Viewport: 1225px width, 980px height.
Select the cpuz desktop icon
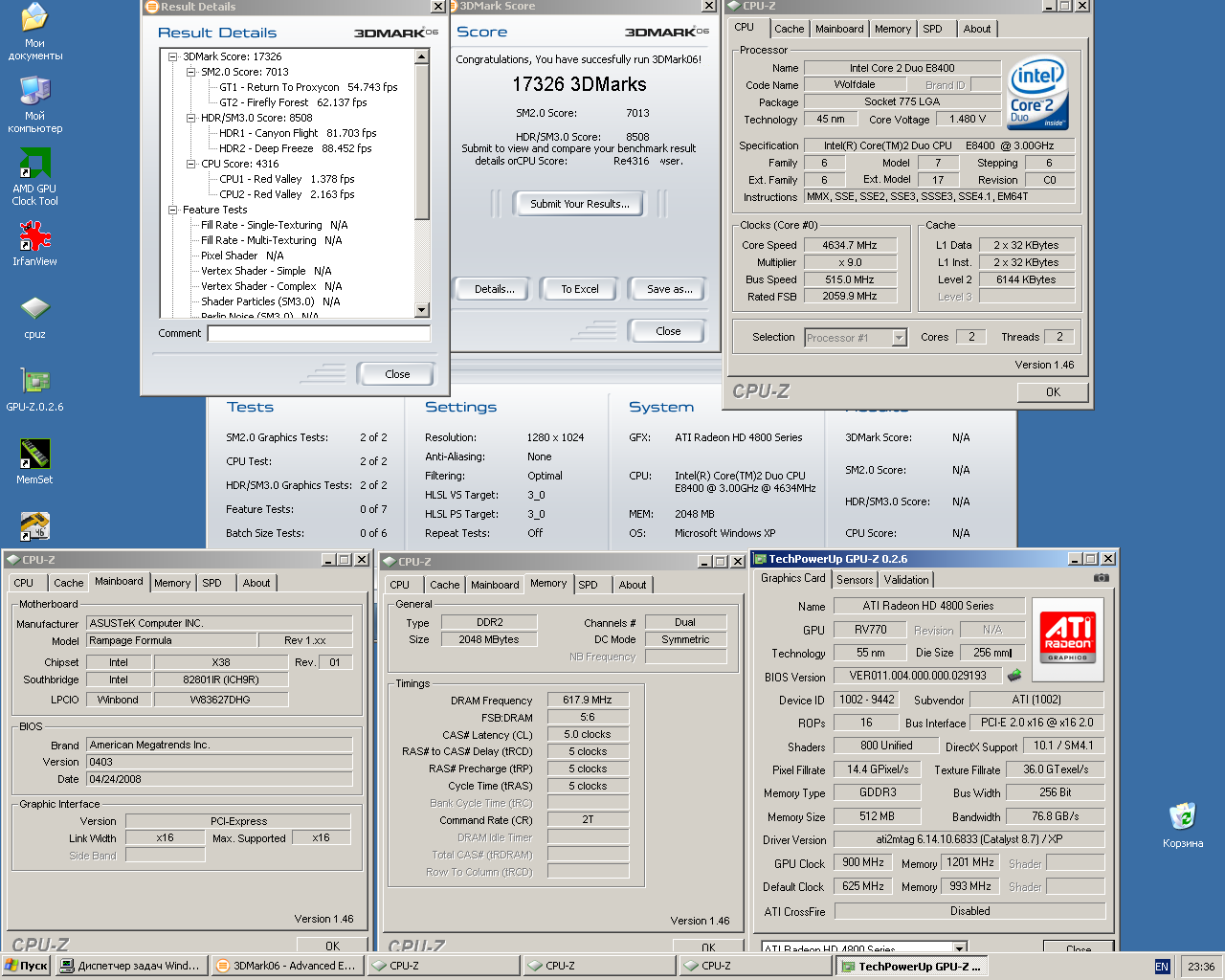point(34,318)
